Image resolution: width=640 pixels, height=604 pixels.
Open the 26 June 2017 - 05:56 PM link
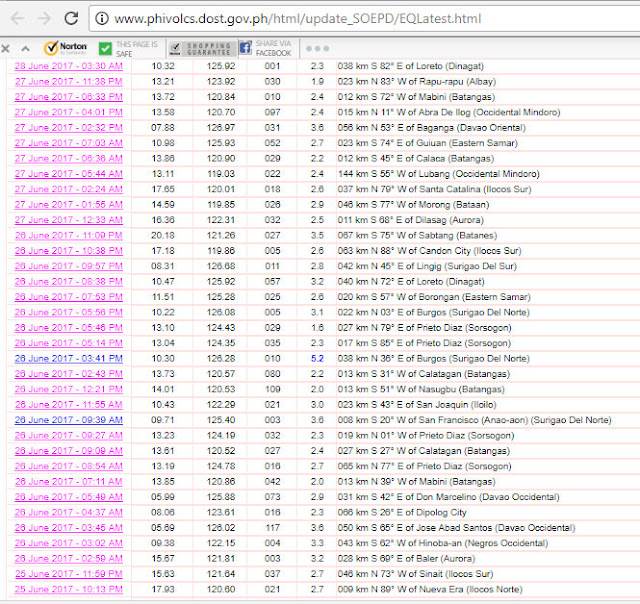click(69, 312)
